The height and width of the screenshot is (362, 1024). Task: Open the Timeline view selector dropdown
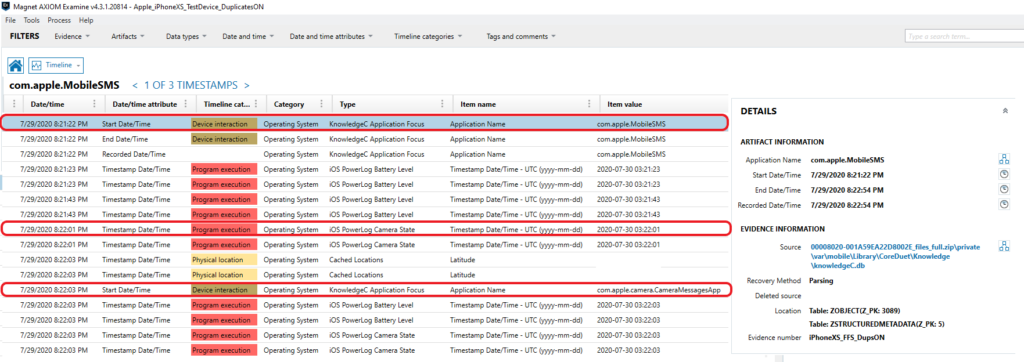(x=56, y=65)
